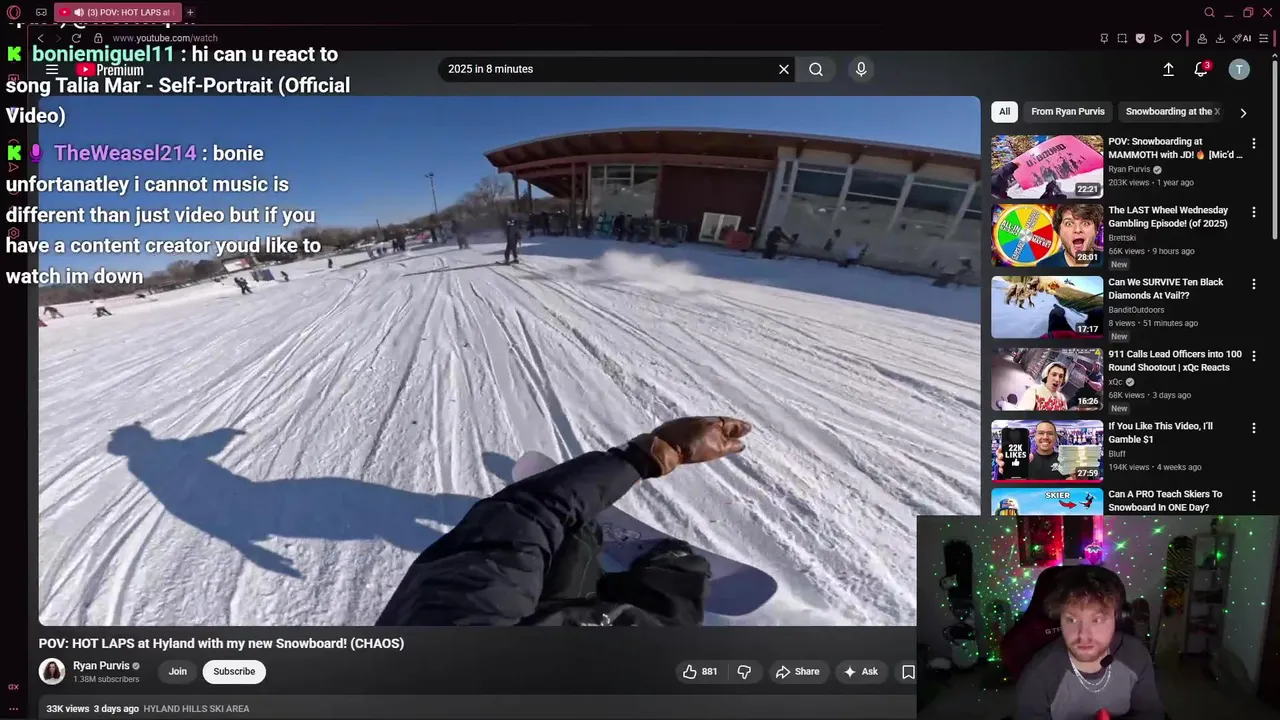Go back to previous page
This screenshot has width=1280, height=720.
(40, 38)
